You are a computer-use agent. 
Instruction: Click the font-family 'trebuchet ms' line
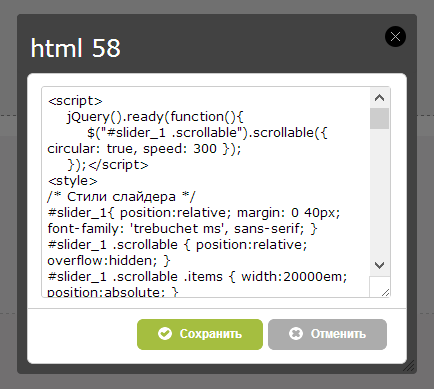click(182, 229)
